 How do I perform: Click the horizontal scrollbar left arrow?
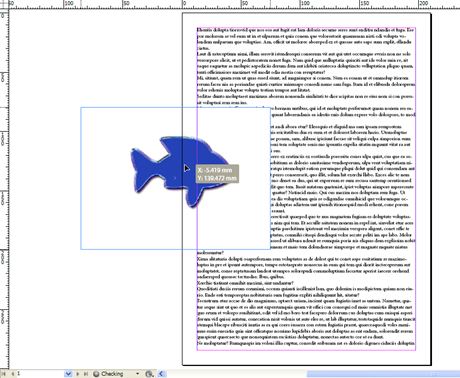point(162,374)
